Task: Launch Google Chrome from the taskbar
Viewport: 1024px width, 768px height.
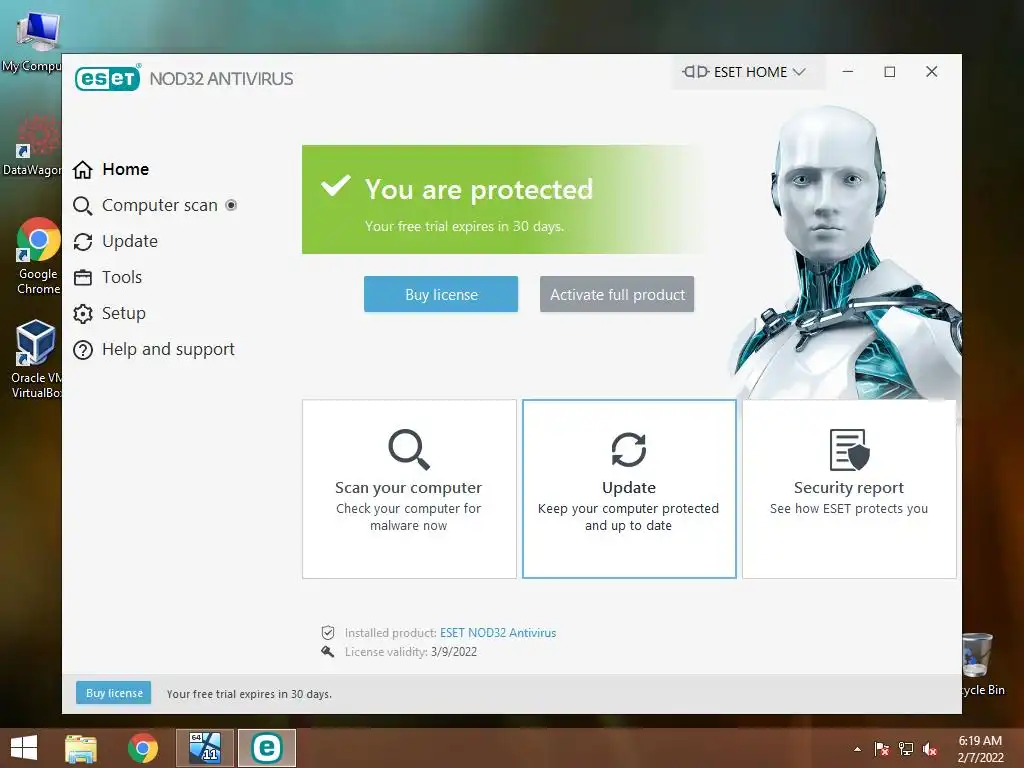Action: tap(142, 748)
